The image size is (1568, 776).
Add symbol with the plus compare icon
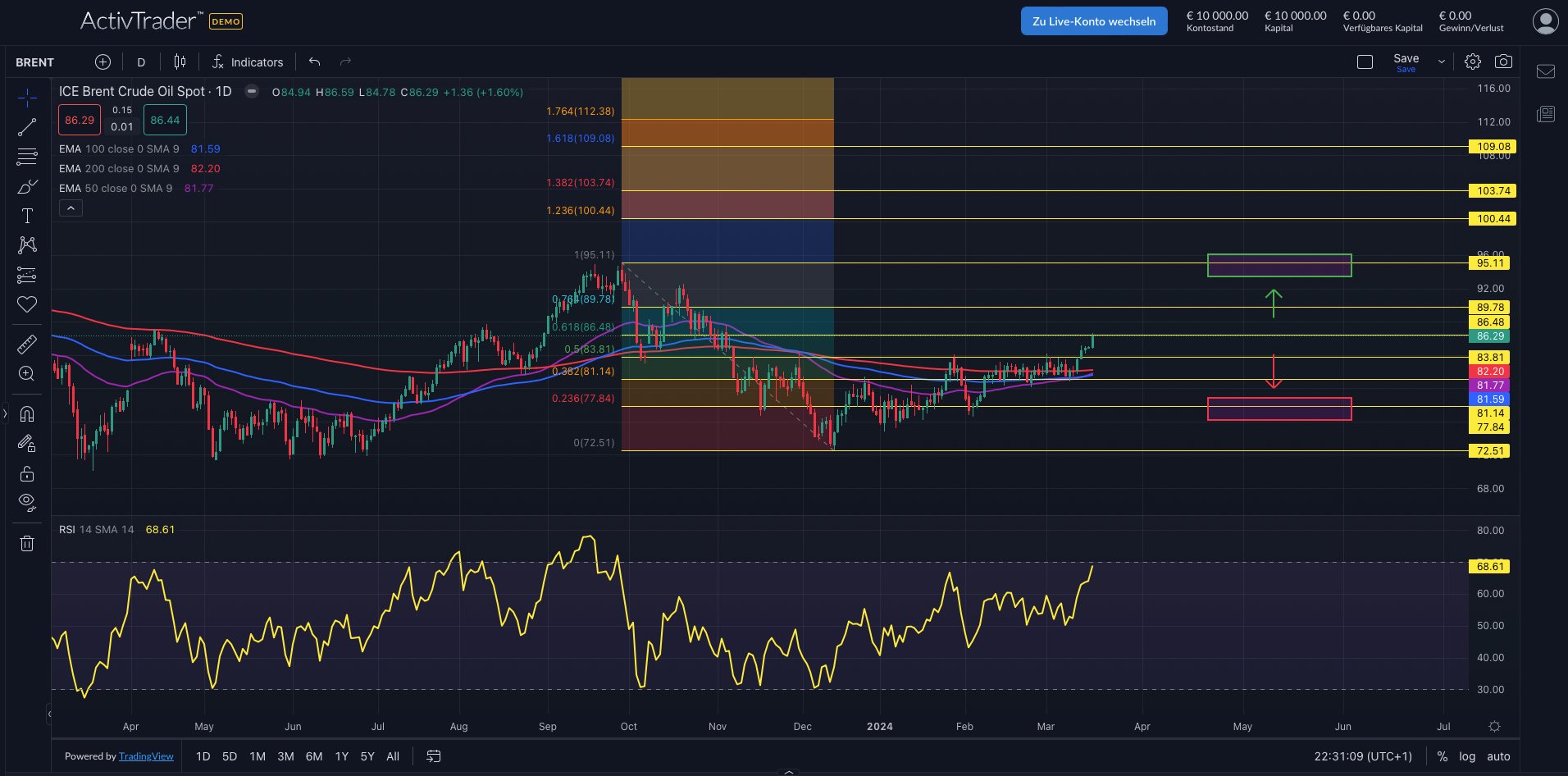[x=103, y=62]
